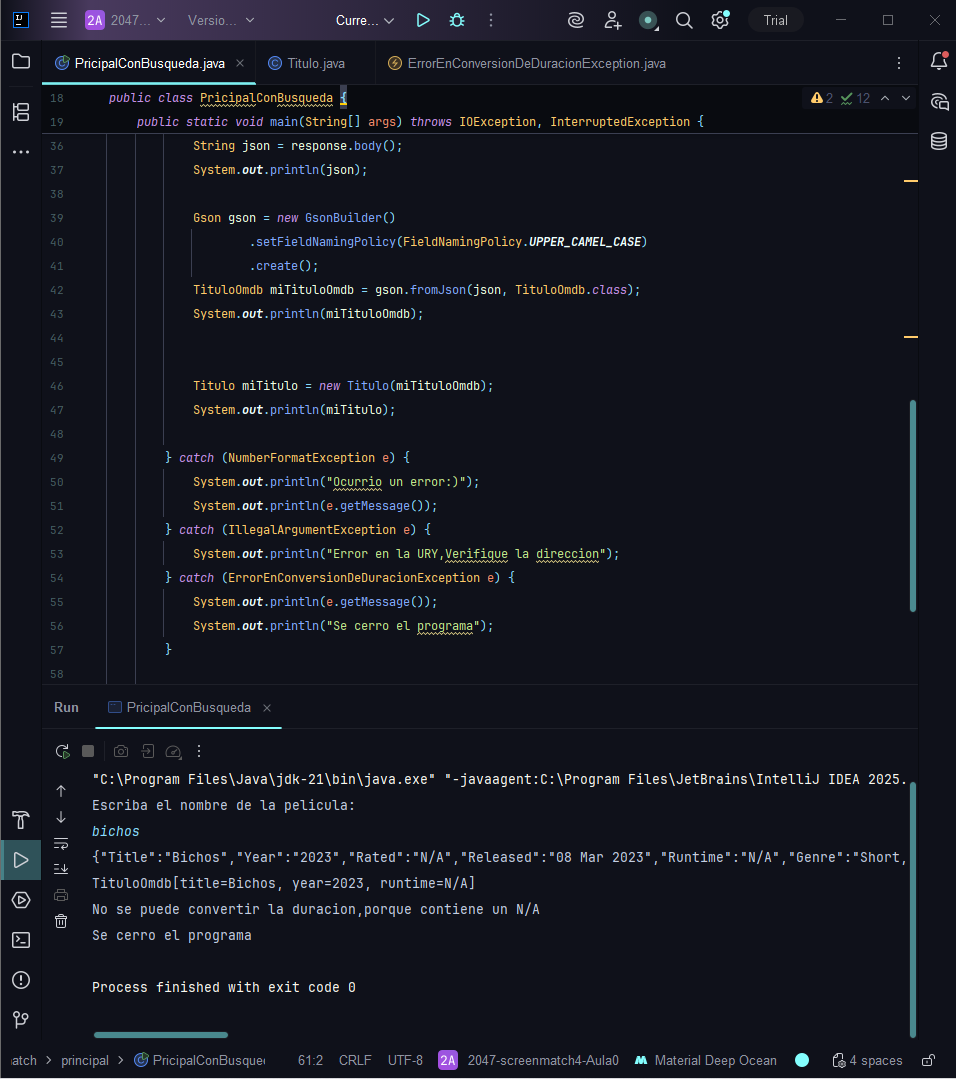Open the Project tool window folder icon

(21, 61)
